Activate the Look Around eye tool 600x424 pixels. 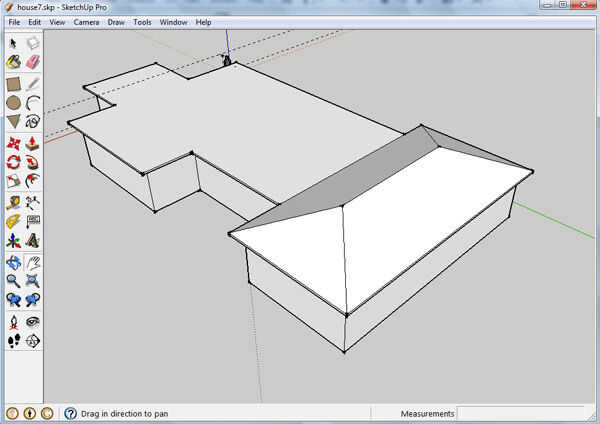click(x=33, y=322)
